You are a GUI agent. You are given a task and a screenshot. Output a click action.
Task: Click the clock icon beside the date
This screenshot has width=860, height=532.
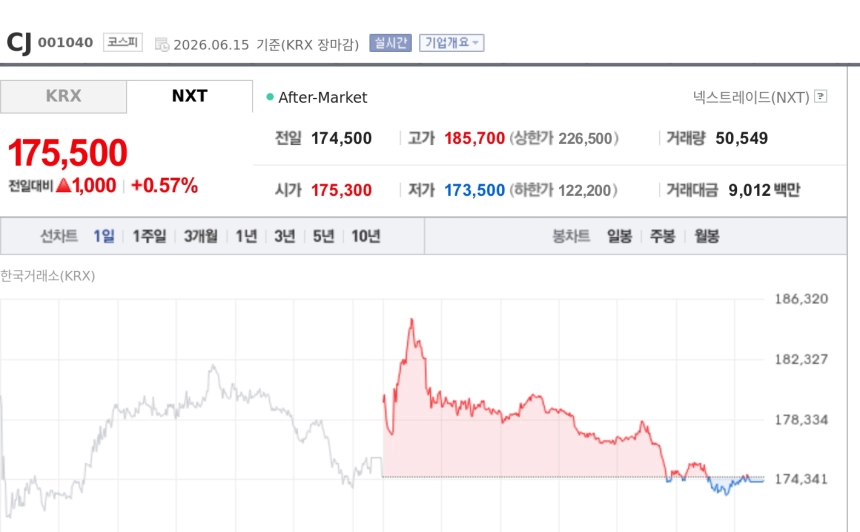click(162, 44)
